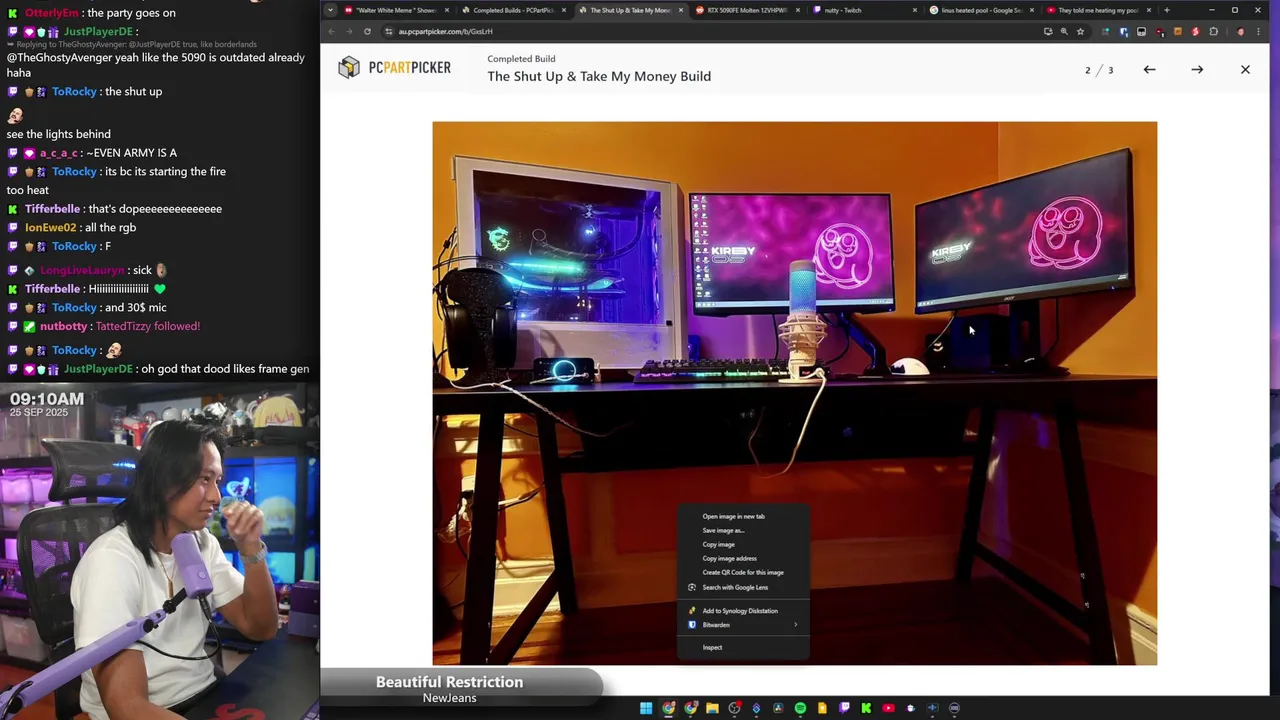
Task: Choose Inspect from context menu
Action: point(743,648)
